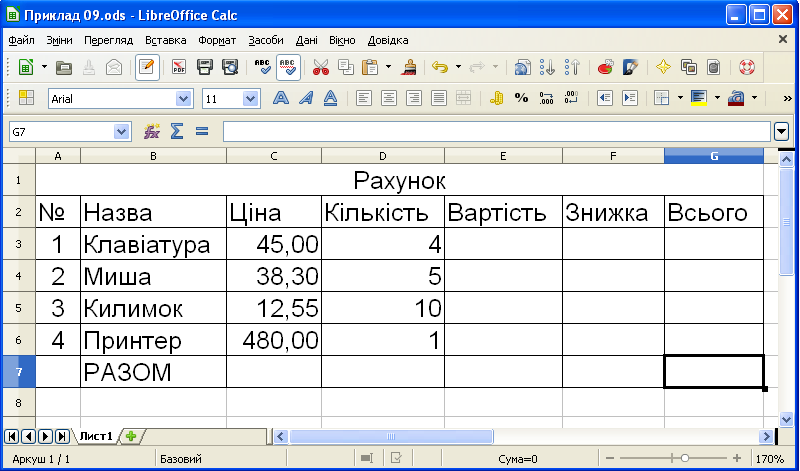
Task: Adjust the zoom slider handle
Action: pos(685,458)
